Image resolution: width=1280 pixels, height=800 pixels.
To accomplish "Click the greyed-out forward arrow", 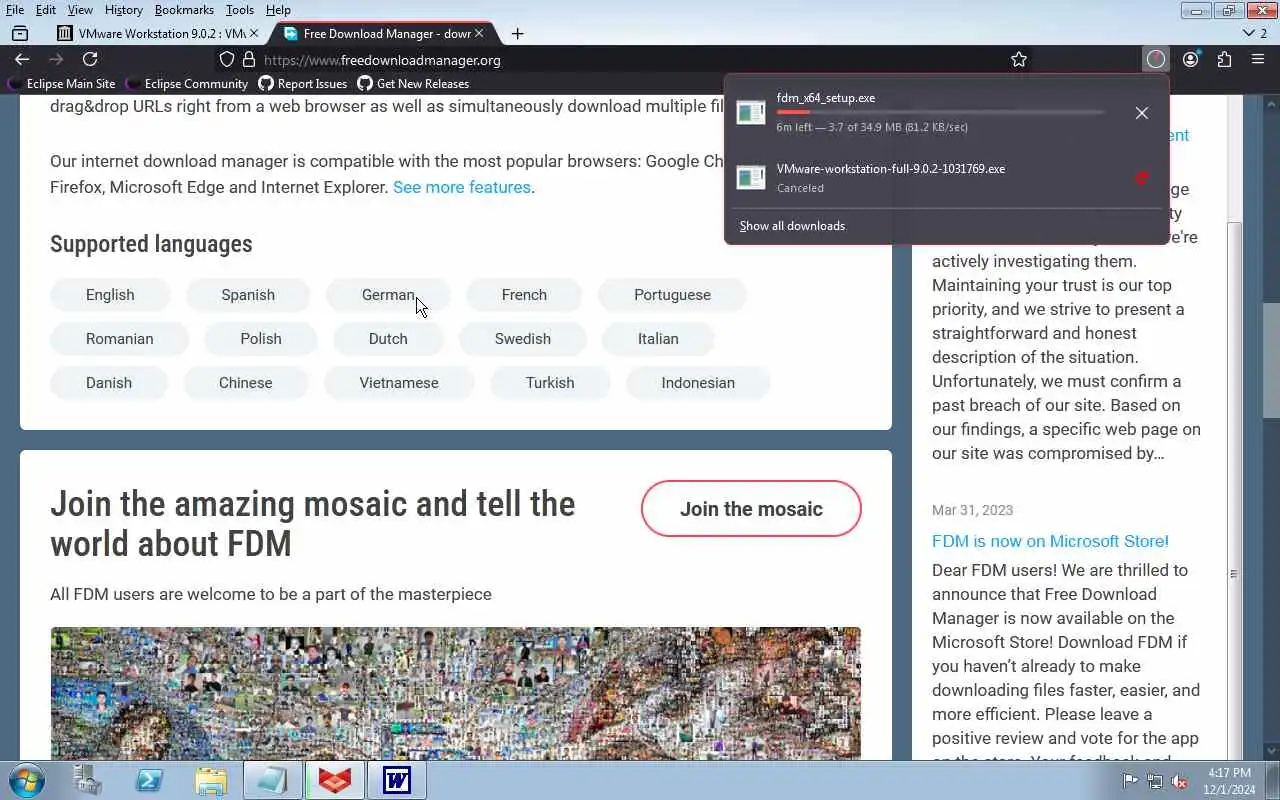I will click(56, 60).
